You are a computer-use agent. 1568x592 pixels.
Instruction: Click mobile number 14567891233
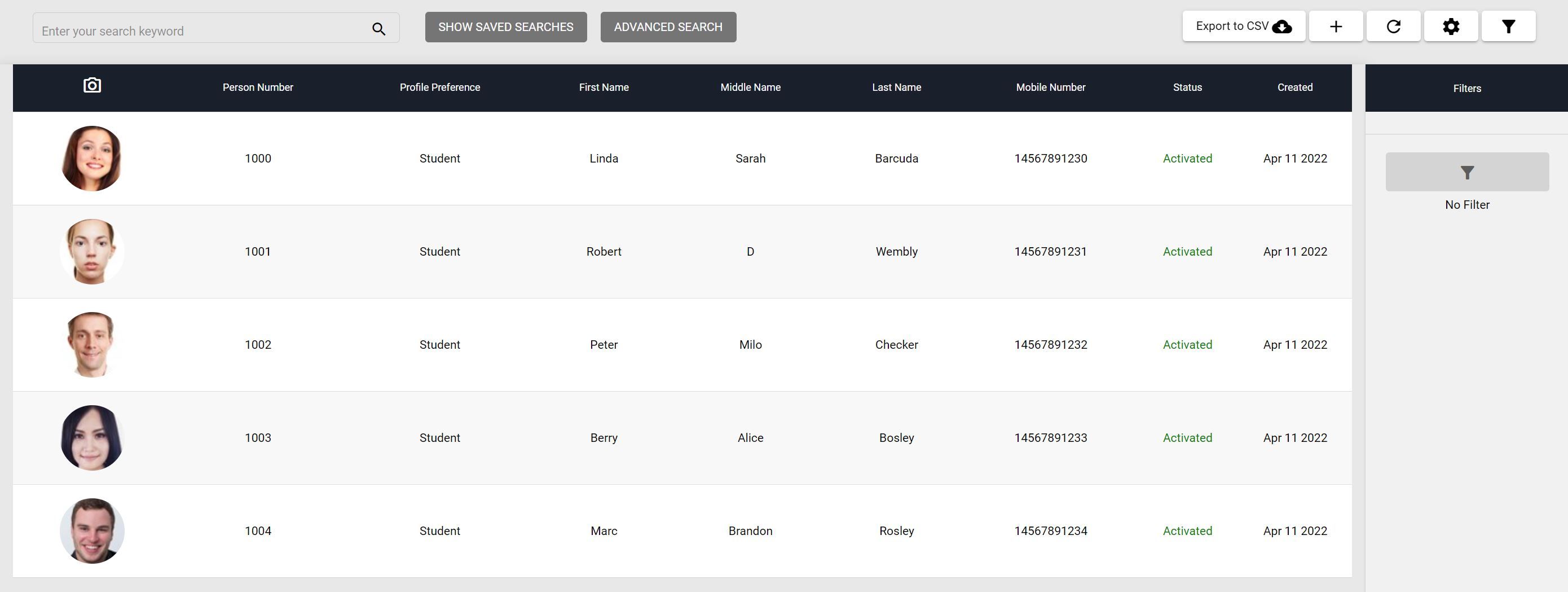tap(1051, 438)
